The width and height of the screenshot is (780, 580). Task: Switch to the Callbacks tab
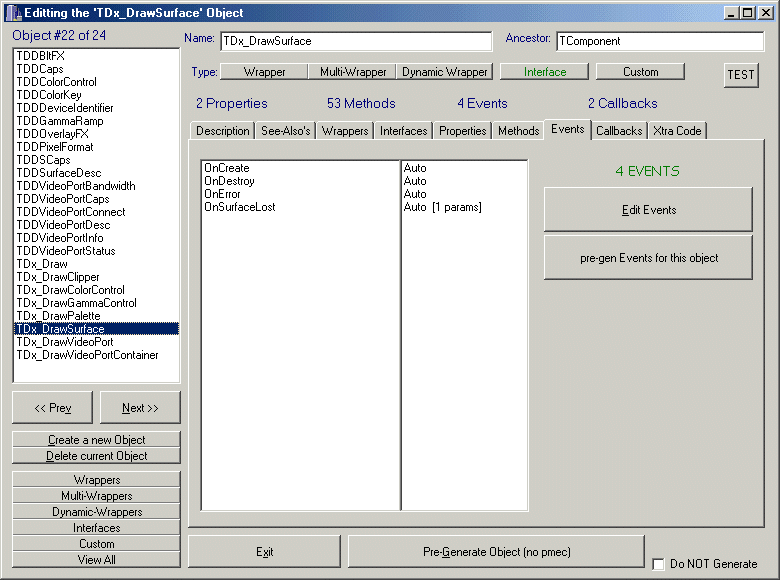point(619,131)
